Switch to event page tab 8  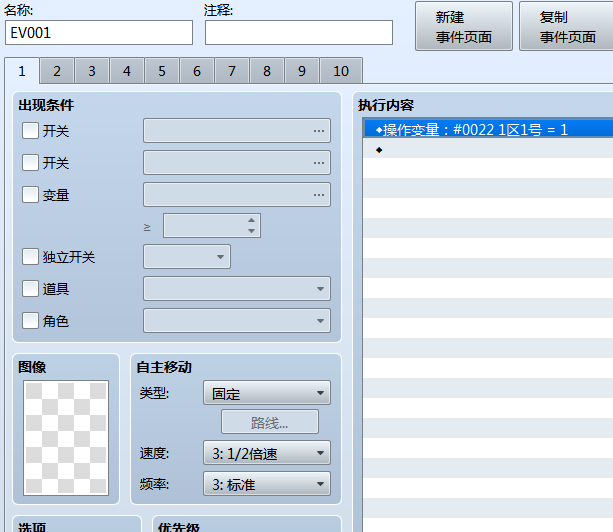(267, 71)
